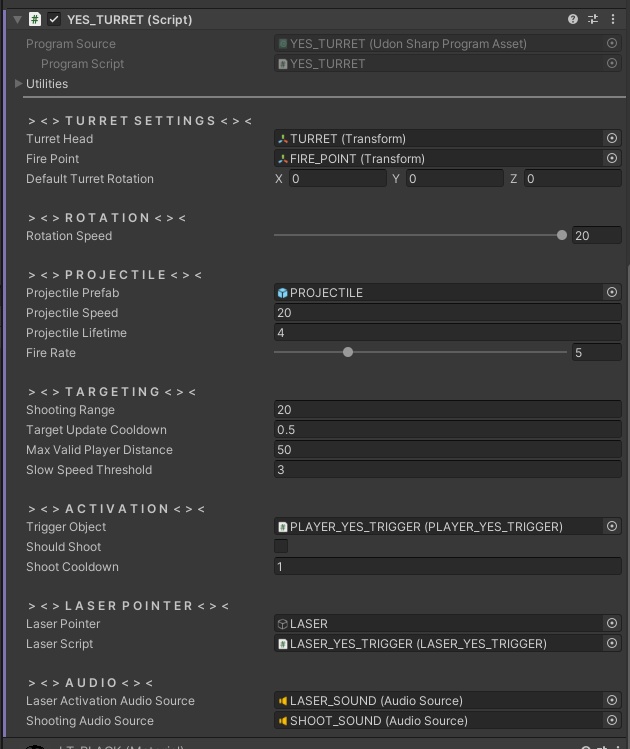This screenshot has height=749, width=630.
Task: Open object picker for Projectile Prefab
Action: click(x=612, y=293)
